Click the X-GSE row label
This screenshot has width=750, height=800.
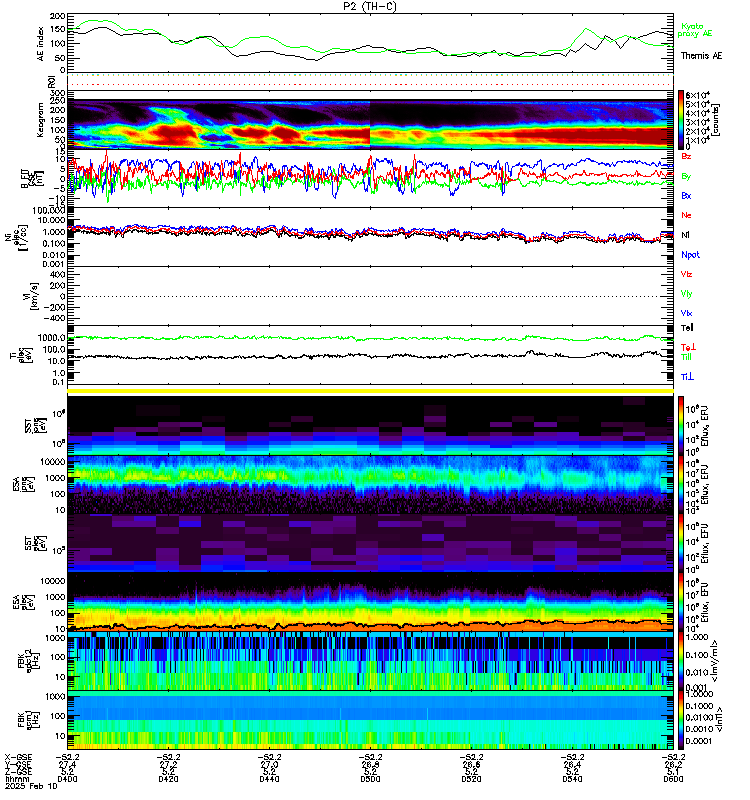coord(18,757)
